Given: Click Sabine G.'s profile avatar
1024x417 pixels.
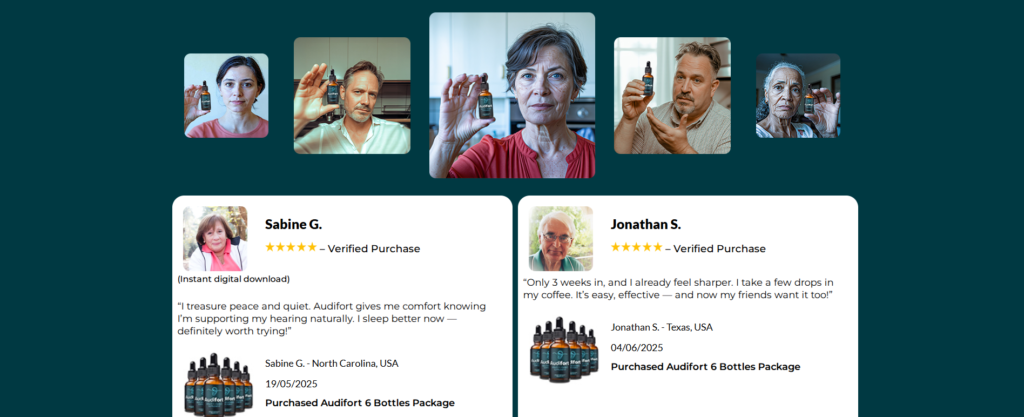Looking at the screenshot, I should [215, 239].
